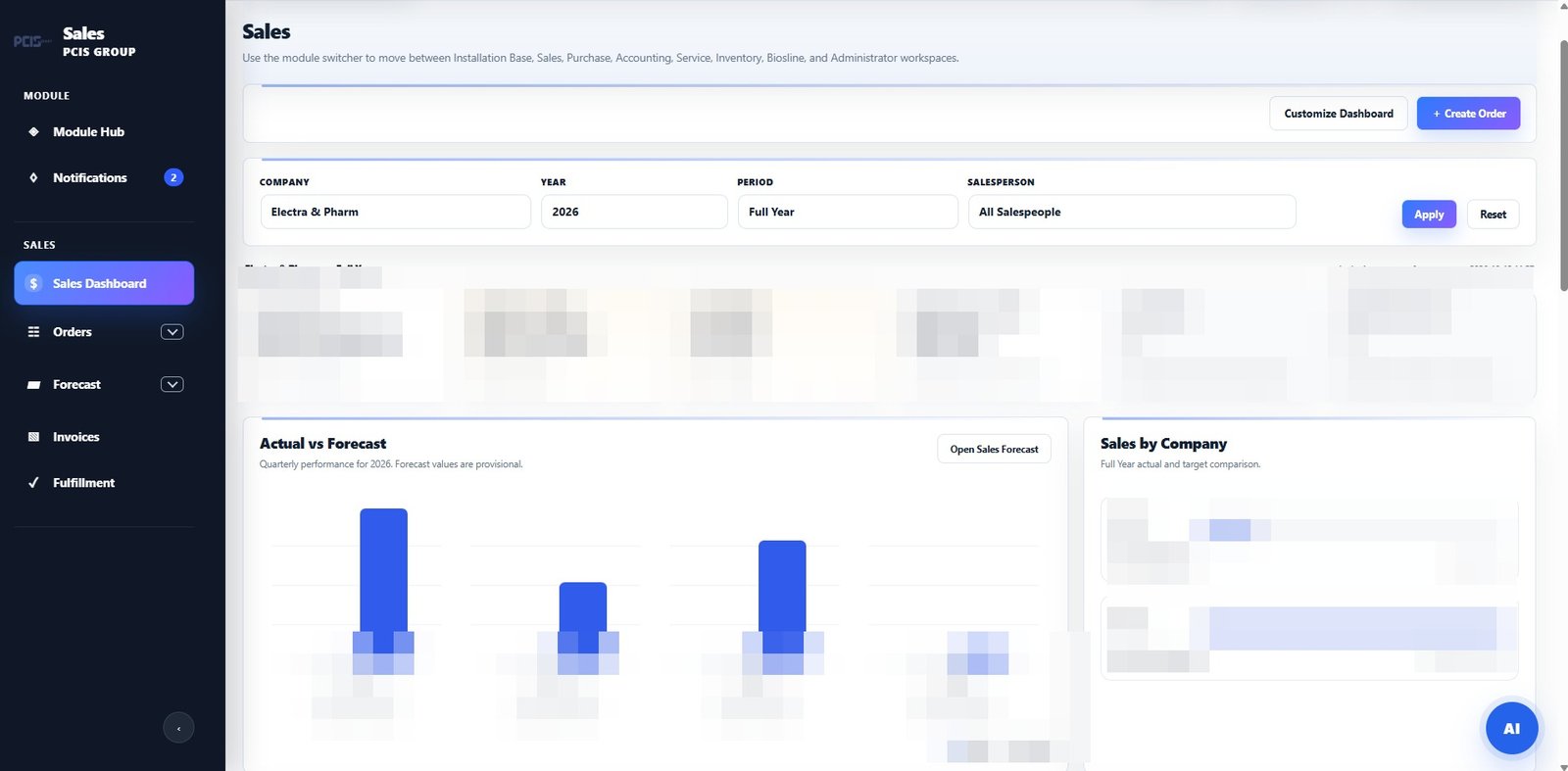Click the dollar icon on Sales Dashboard
The image size is (1568, 771).
click(33, 283)
